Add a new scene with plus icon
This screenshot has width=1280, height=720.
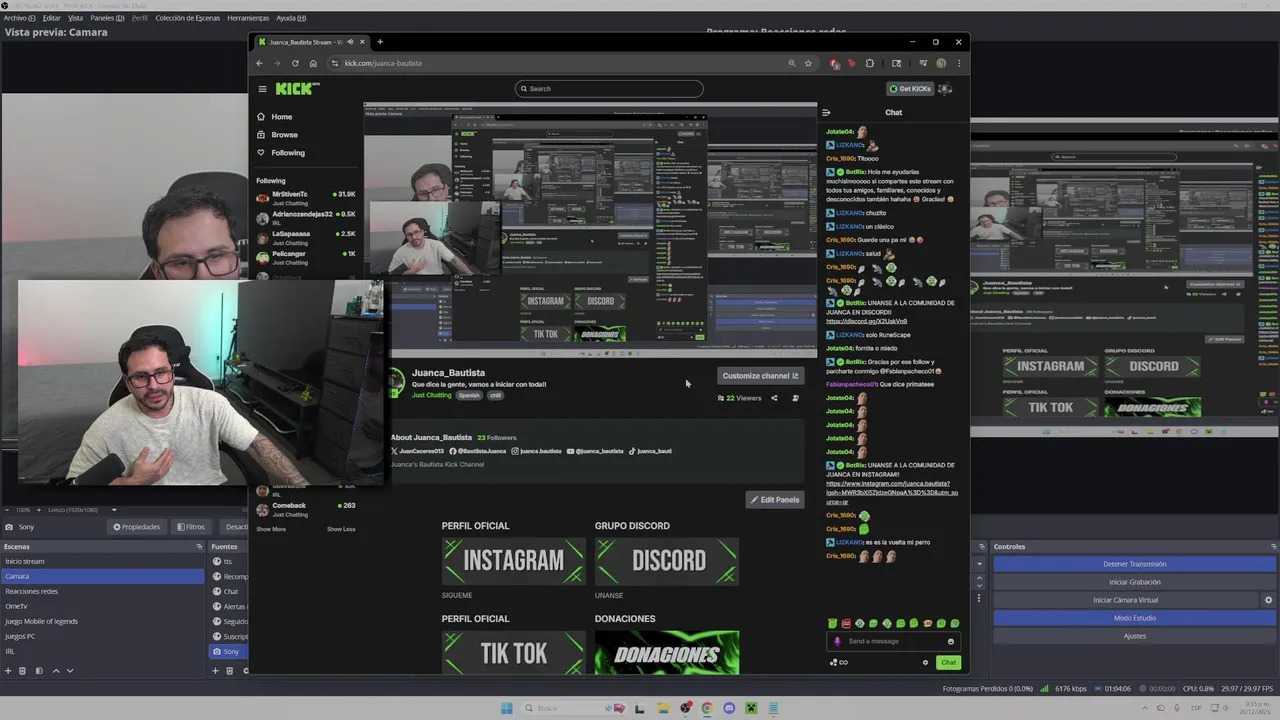8,670
